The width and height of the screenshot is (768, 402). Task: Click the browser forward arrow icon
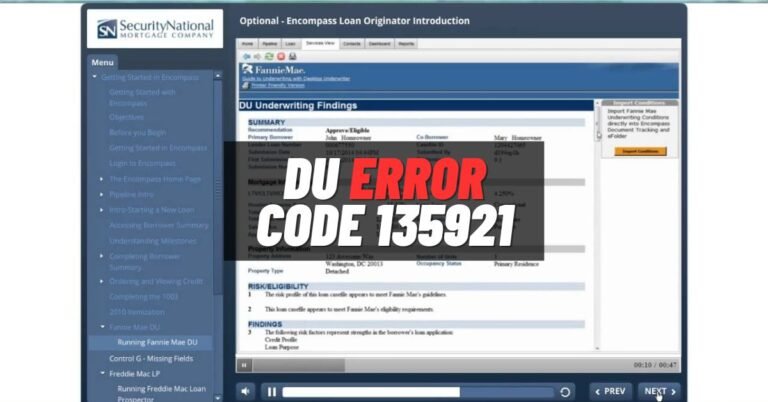pyautogui.click(x=257, y=57)
